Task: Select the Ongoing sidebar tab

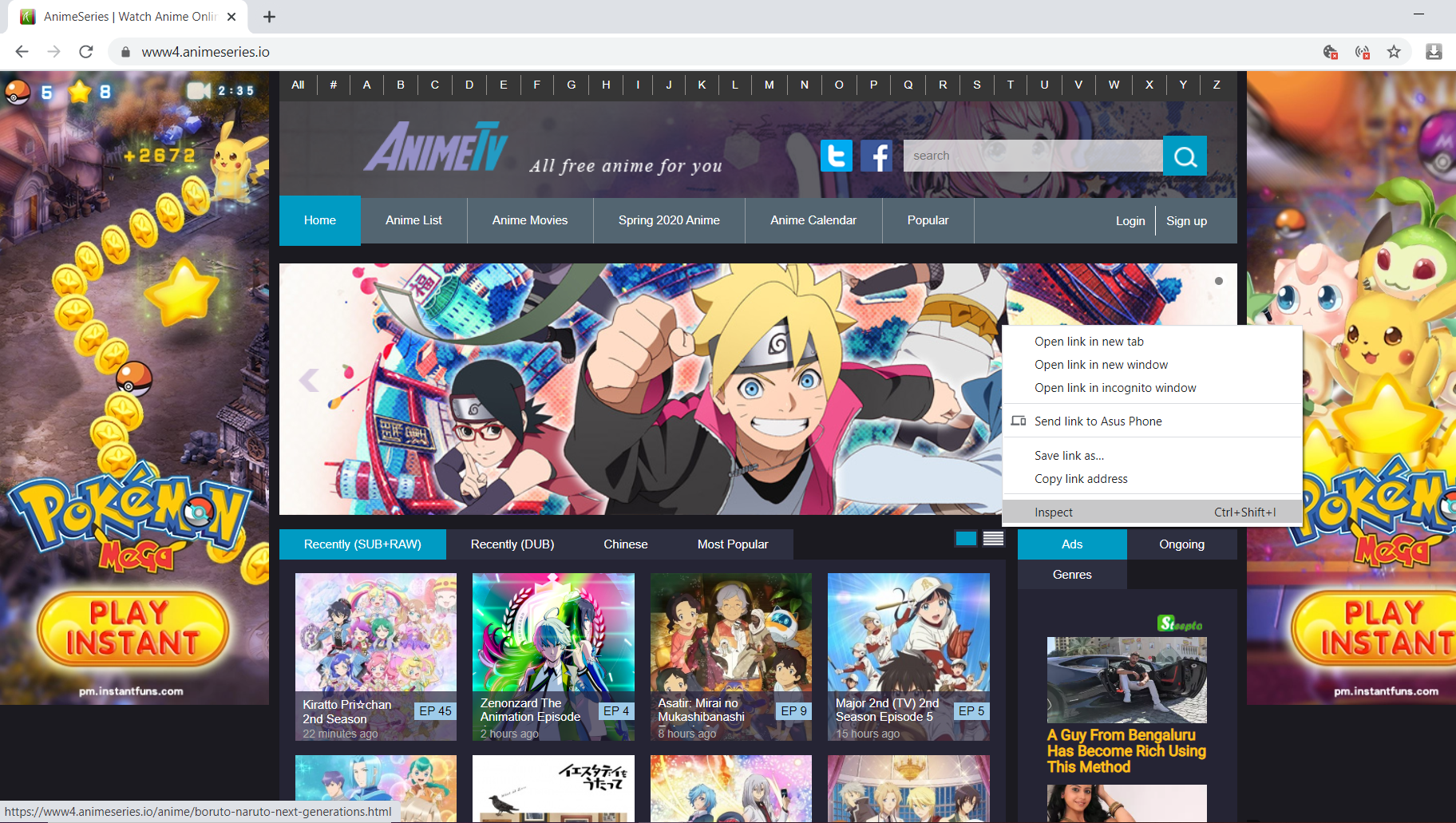Action: point(1181,544)
